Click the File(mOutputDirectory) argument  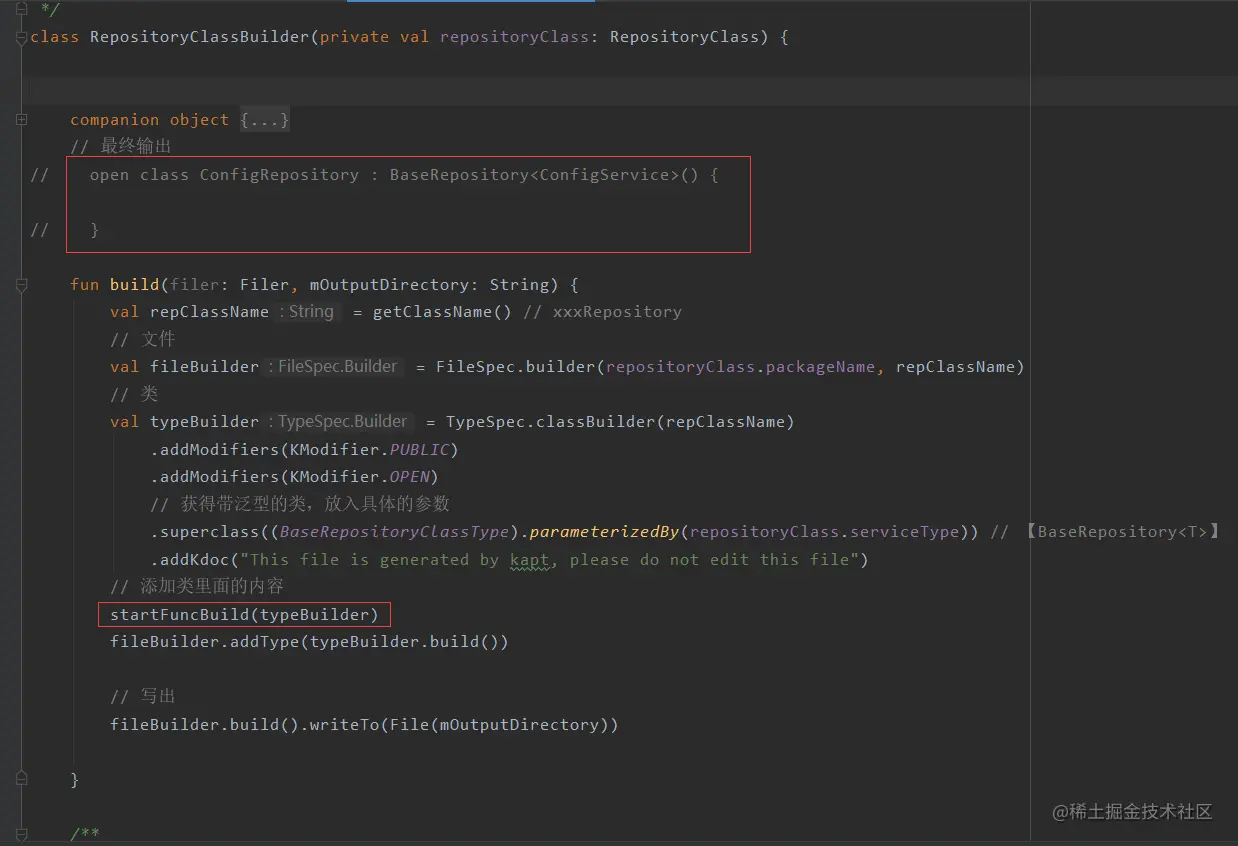(x=499, y=724)
